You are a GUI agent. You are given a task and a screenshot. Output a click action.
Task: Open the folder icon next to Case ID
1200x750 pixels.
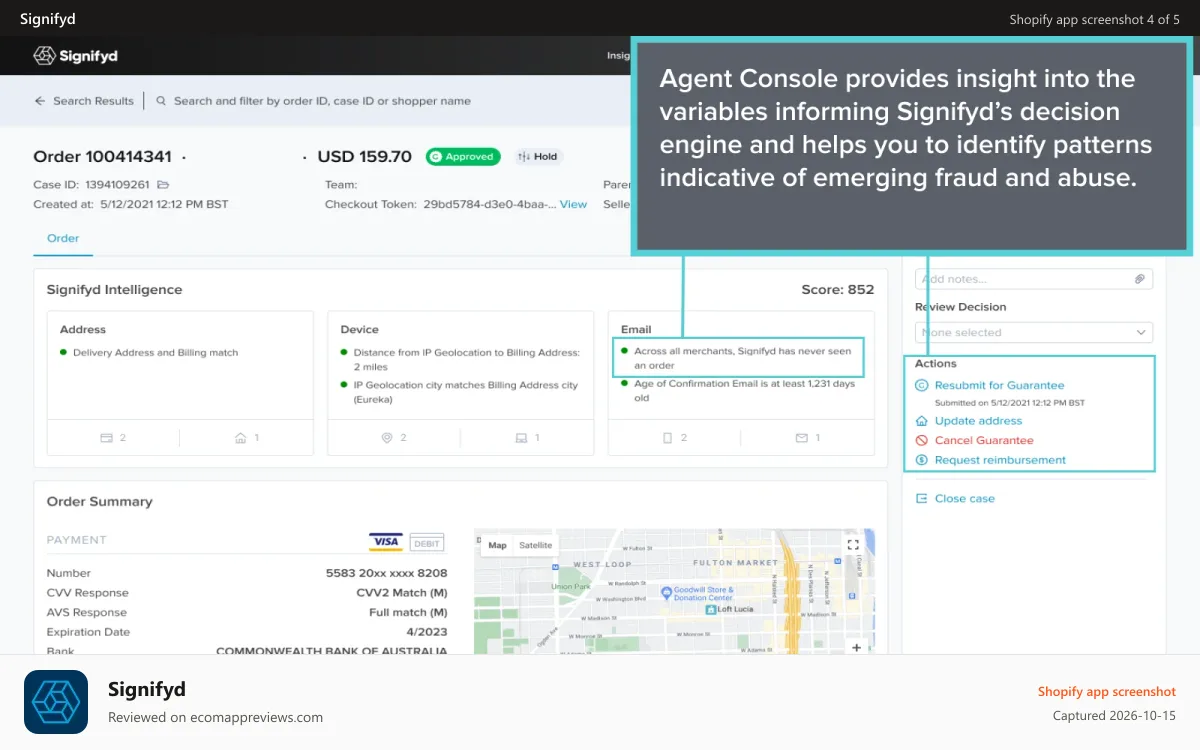(163, 185)
